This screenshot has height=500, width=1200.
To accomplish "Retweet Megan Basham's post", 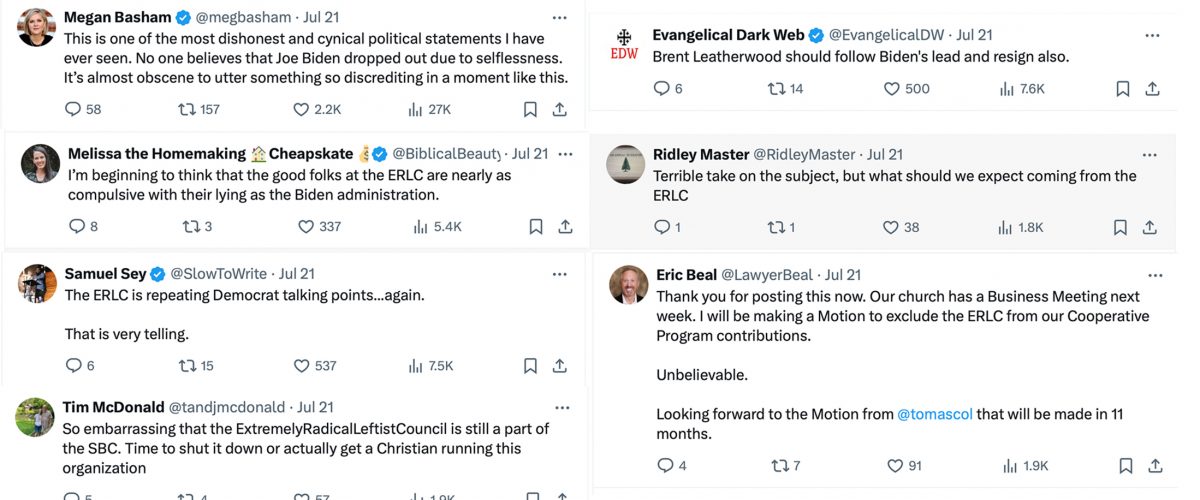I will 186,109.
